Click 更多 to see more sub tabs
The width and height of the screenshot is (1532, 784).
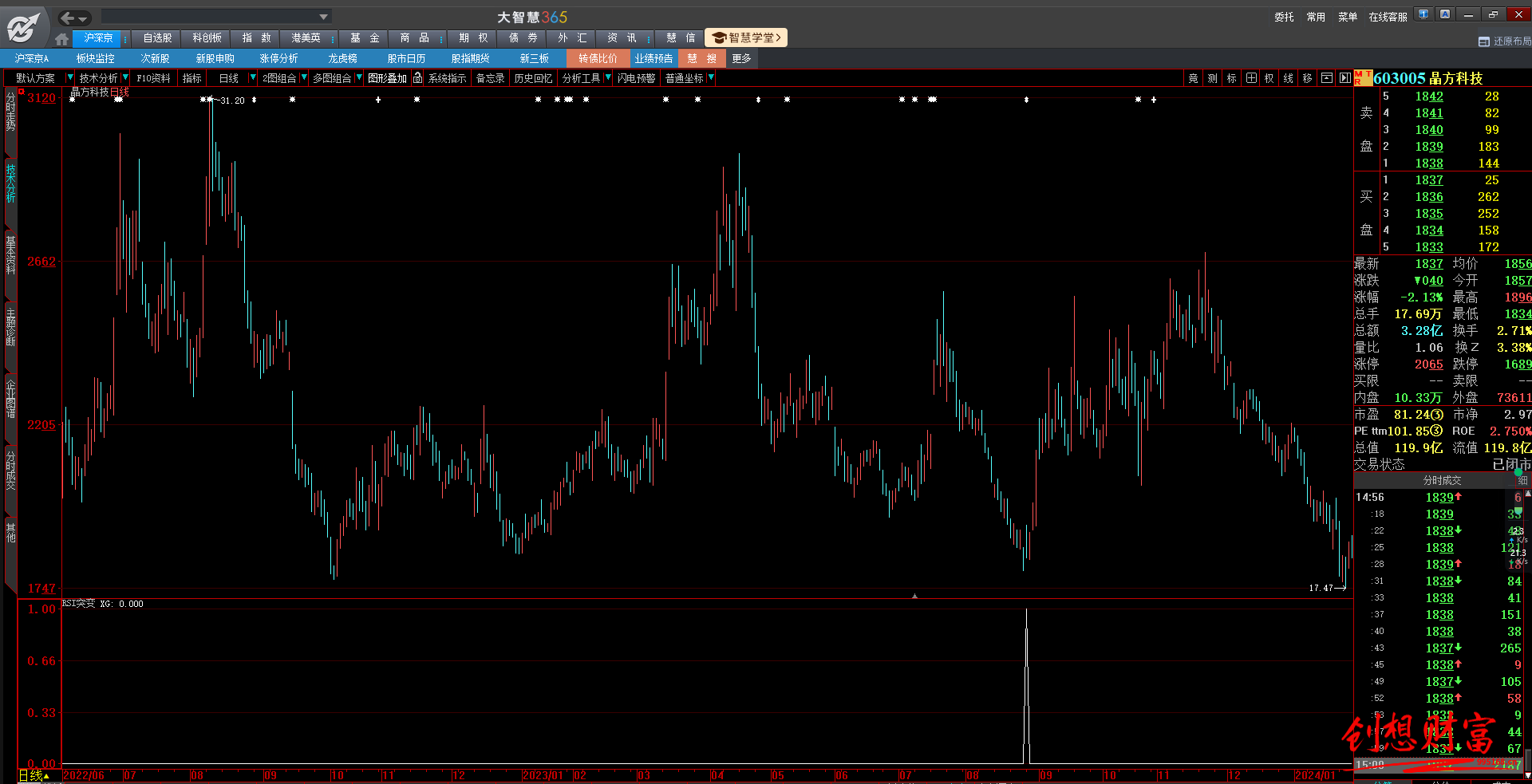click(741, 58)
